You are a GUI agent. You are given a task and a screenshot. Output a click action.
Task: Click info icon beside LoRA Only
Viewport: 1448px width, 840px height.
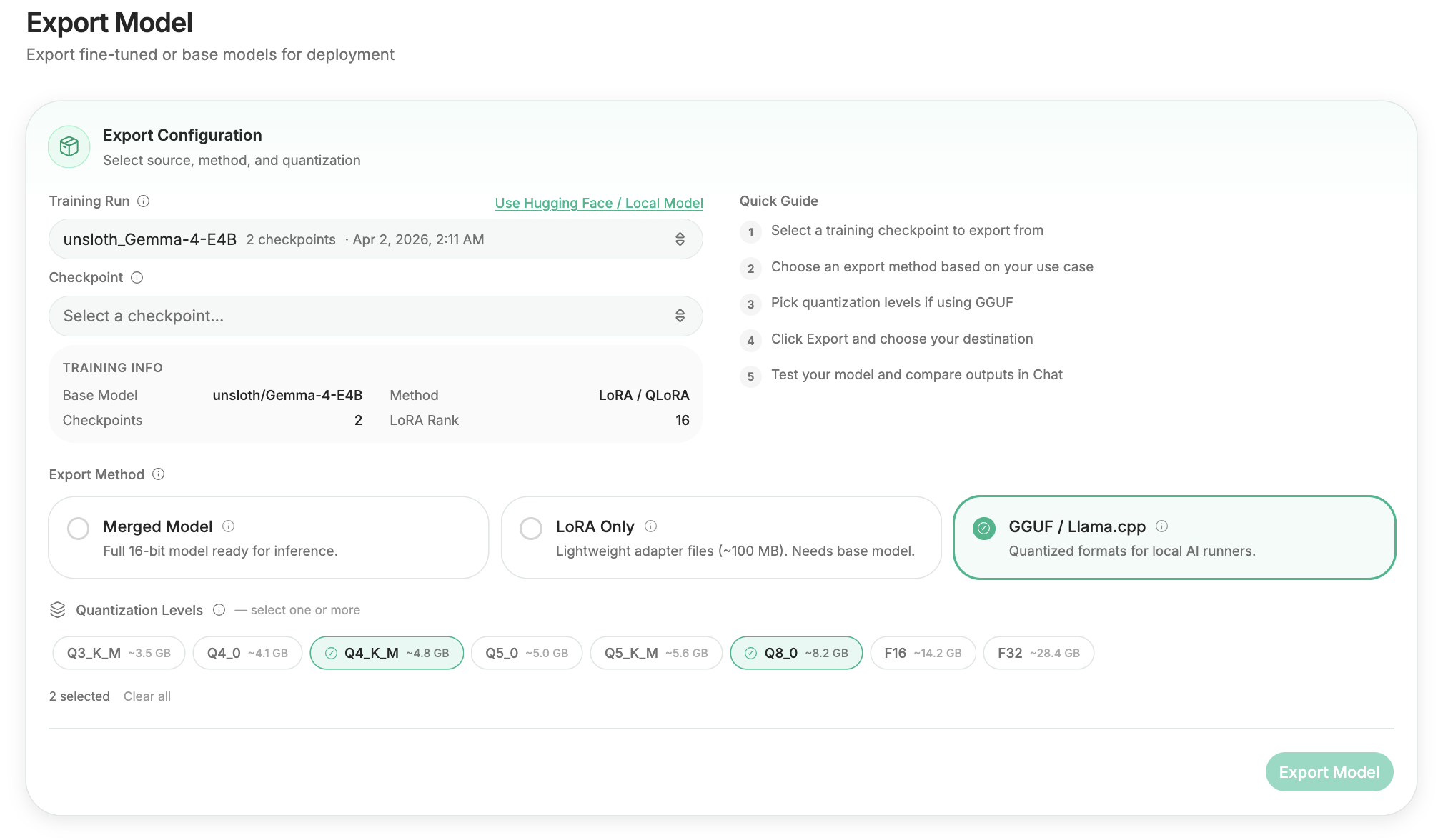point(651,526)
